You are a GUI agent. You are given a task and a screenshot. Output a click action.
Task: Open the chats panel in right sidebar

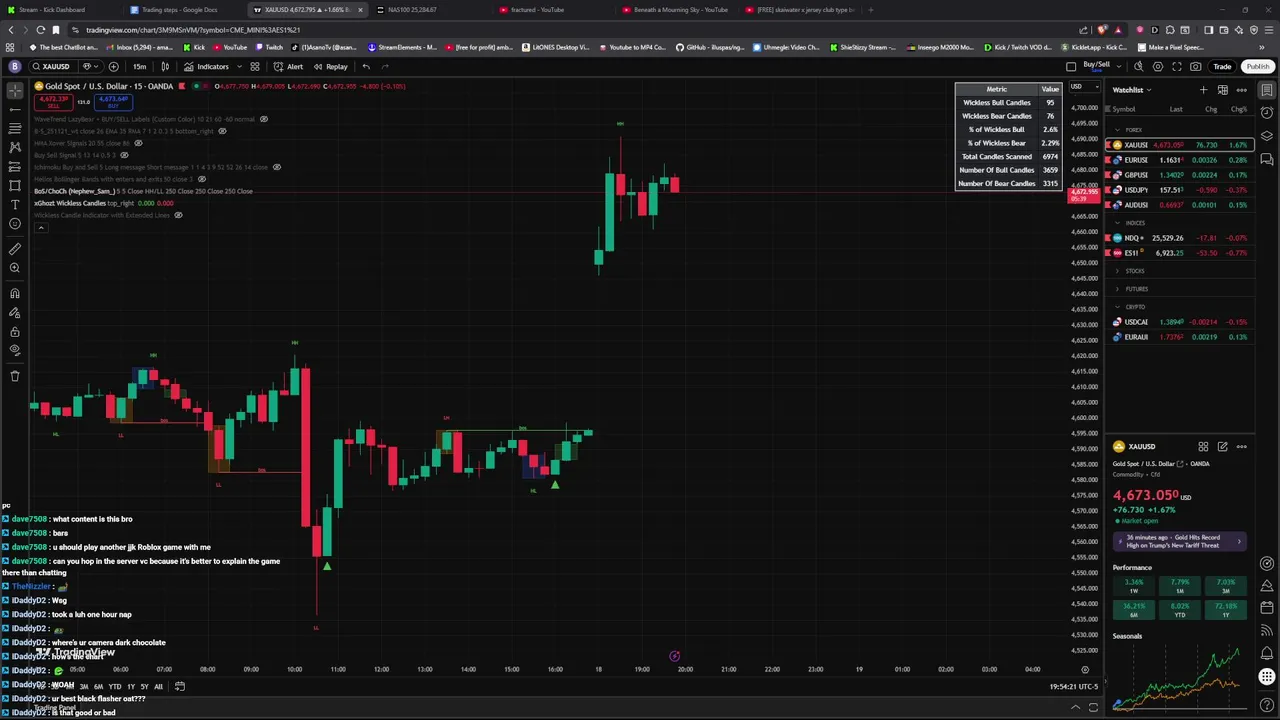(1267, 159)
